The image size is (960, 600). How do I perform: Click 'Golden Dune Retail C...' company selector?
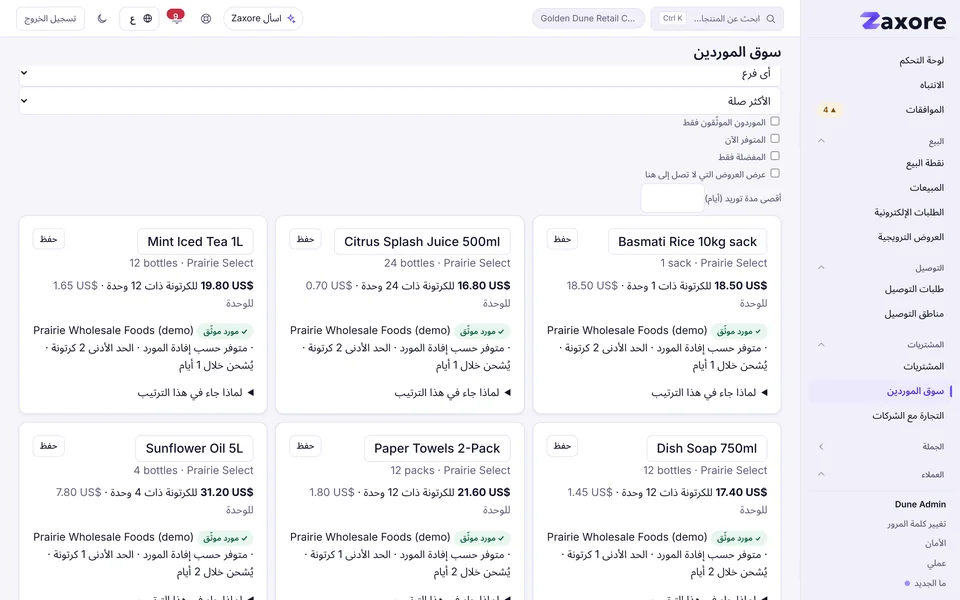(x=588, y=18)
